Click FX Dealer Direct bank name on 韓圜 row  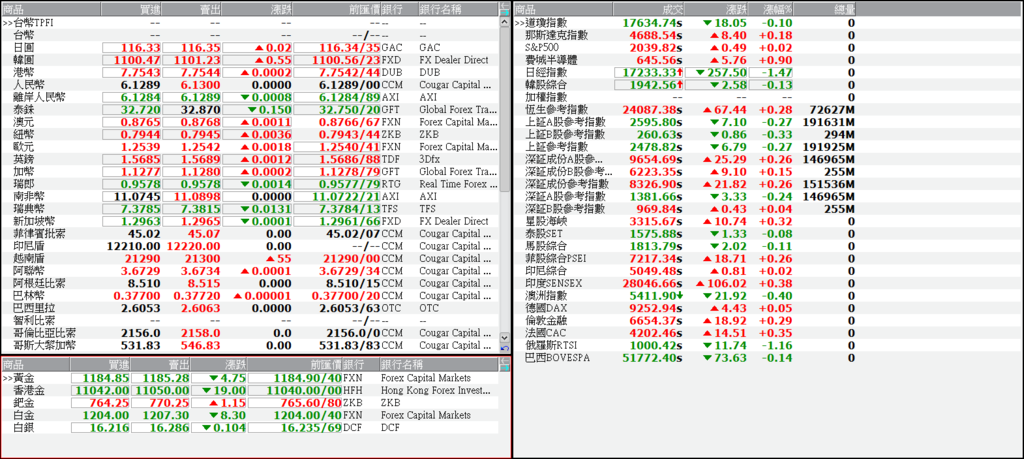click(453, 59)
